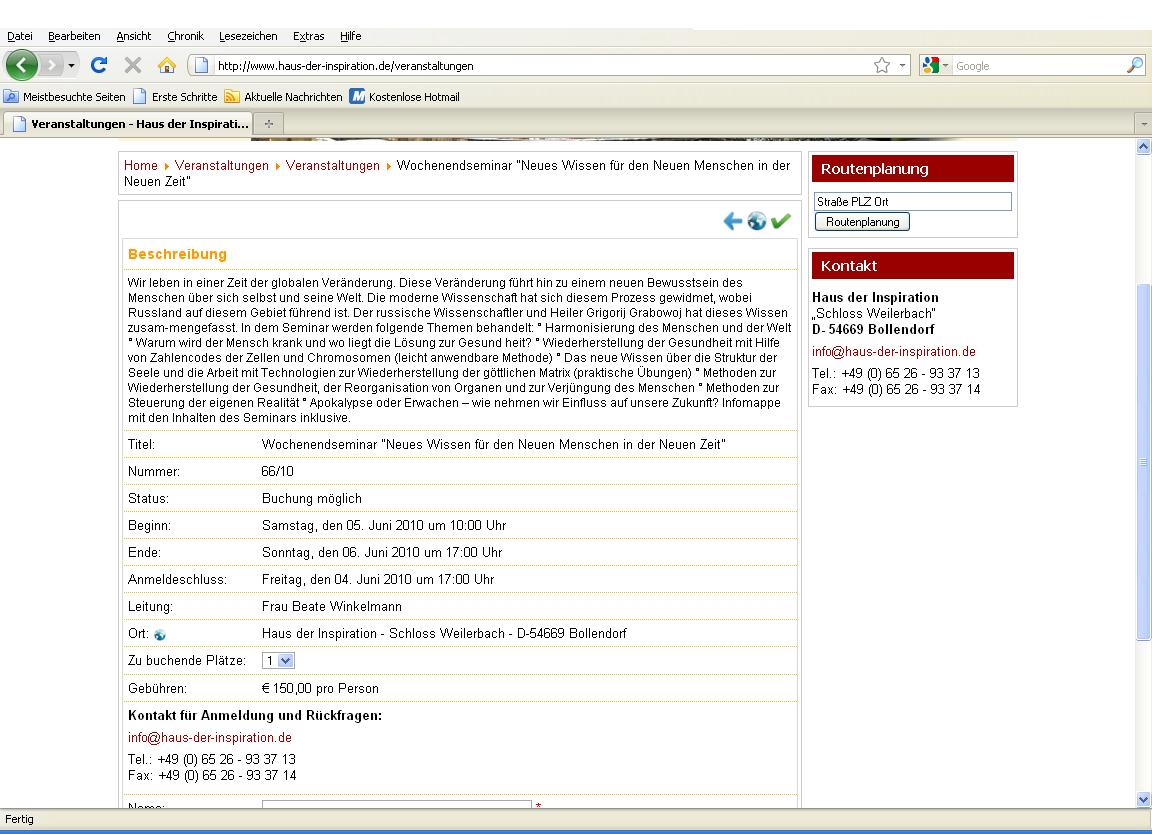Reload the page with the refresh icon
This screenshot has height=834, width=1152.
coord(98,66)
